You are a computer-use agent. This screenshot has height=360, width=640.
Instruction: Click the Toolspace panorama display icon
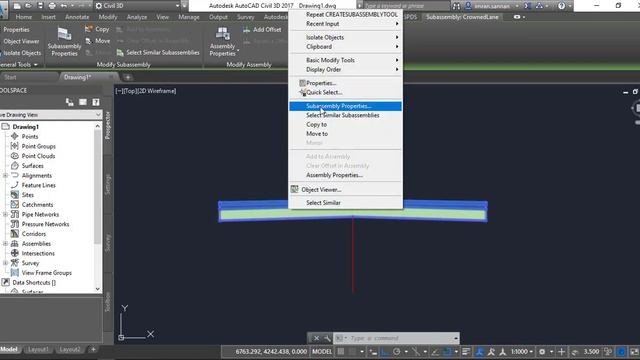point(83,102)
